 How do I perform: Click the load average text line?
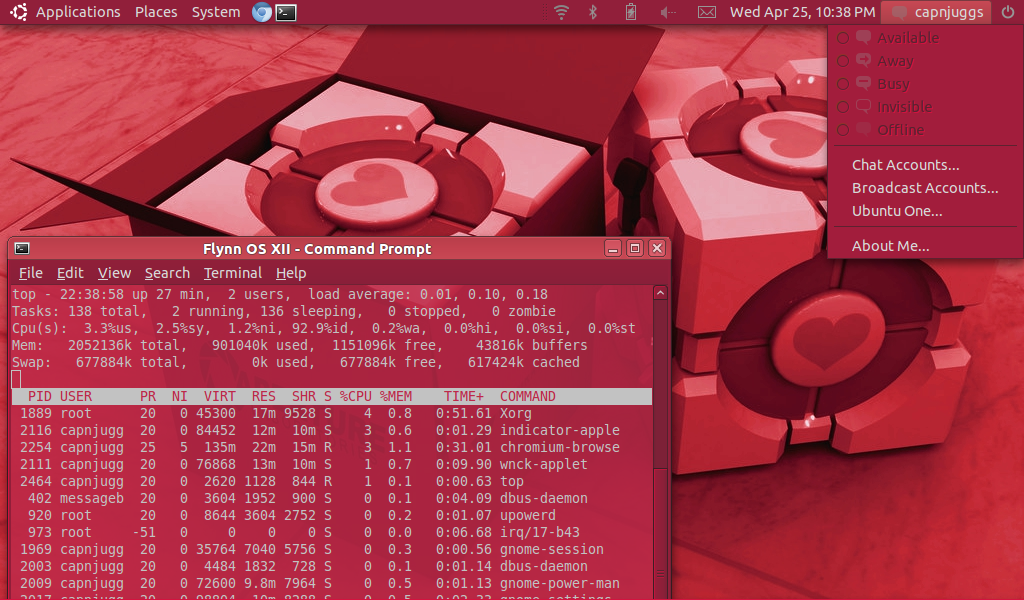[x=280, y=294]
